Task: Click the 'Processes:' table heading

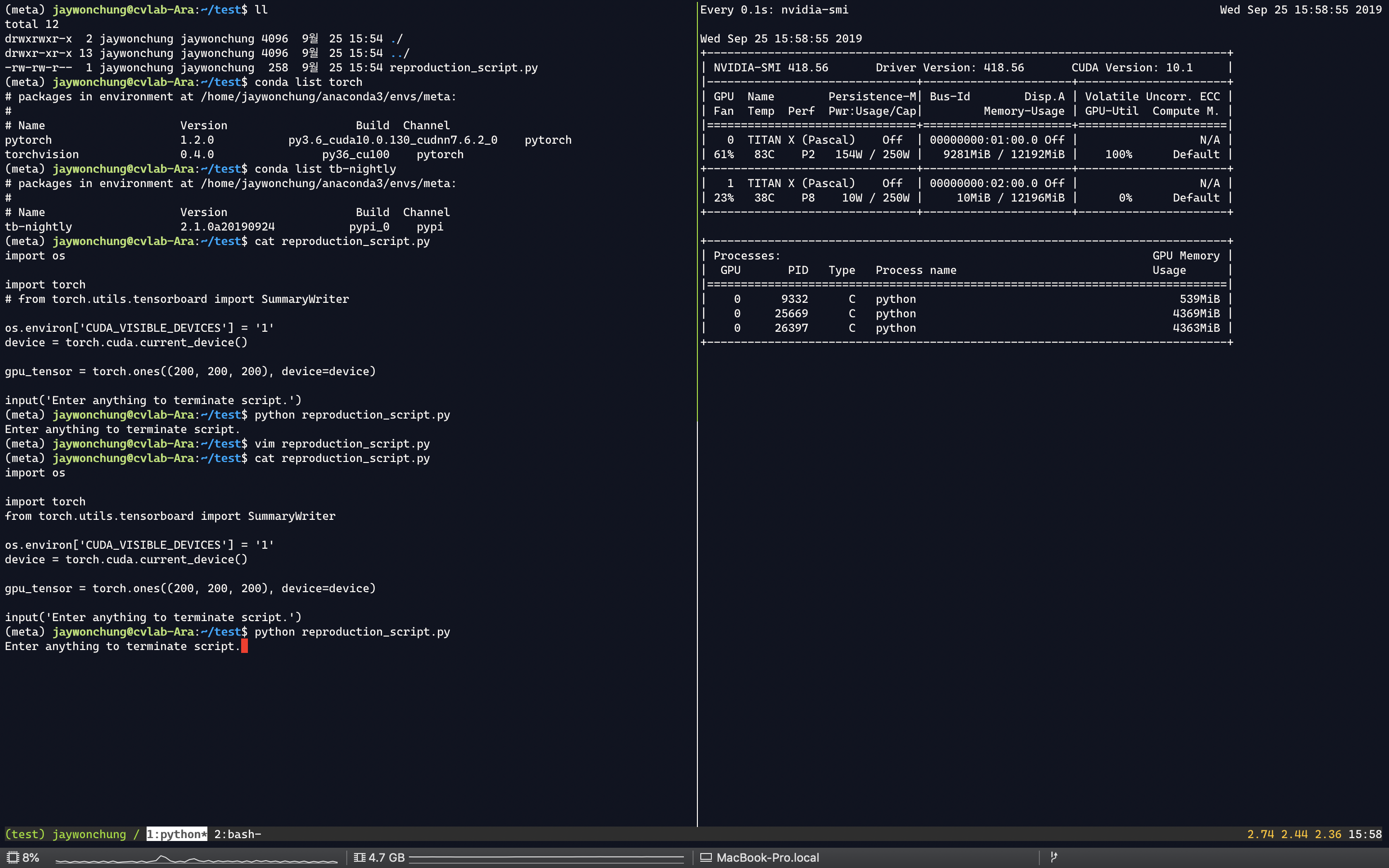Action: (747, 256)
